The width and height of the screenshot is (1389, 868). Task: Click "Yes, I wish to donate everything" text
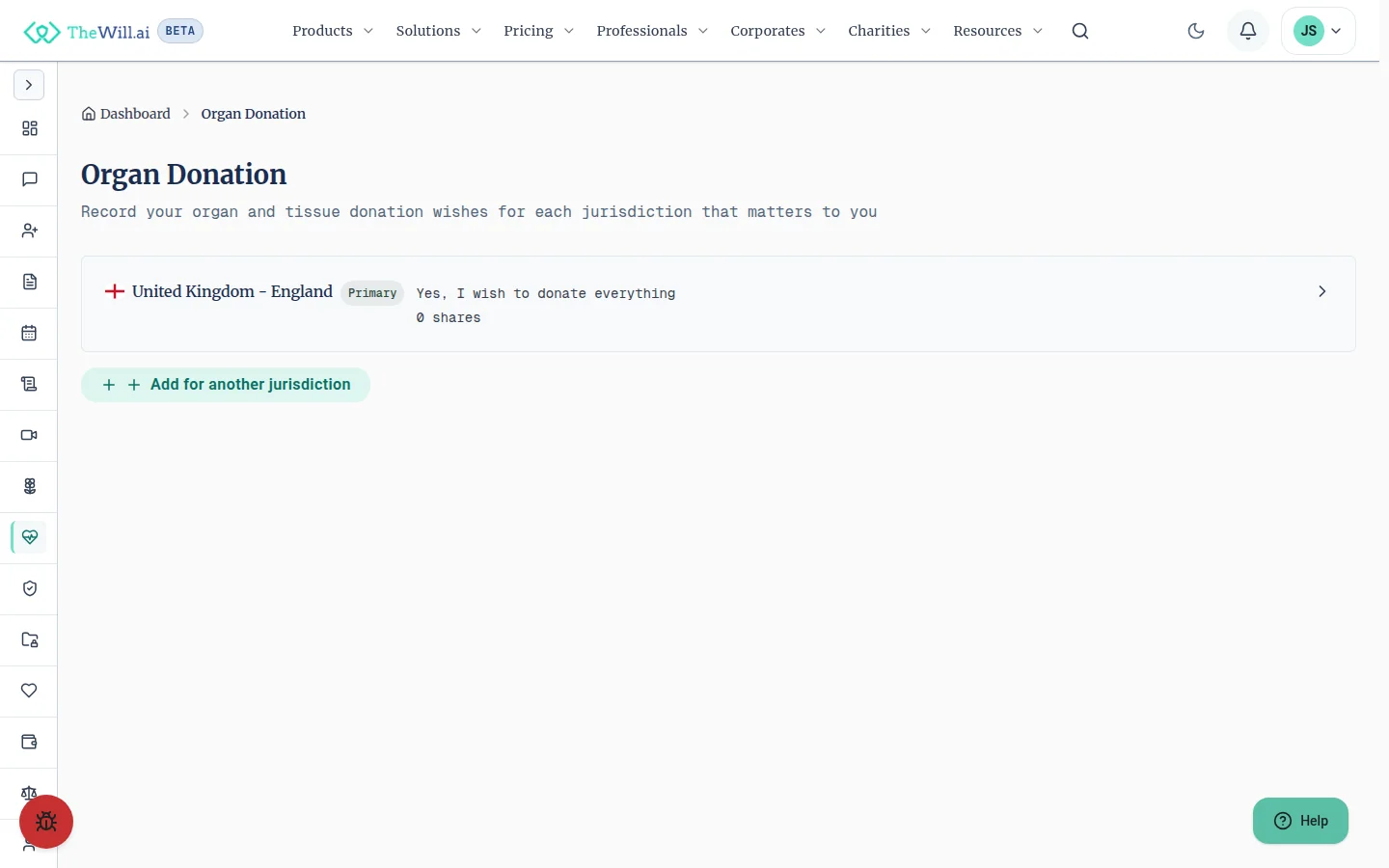pos(546,293)
